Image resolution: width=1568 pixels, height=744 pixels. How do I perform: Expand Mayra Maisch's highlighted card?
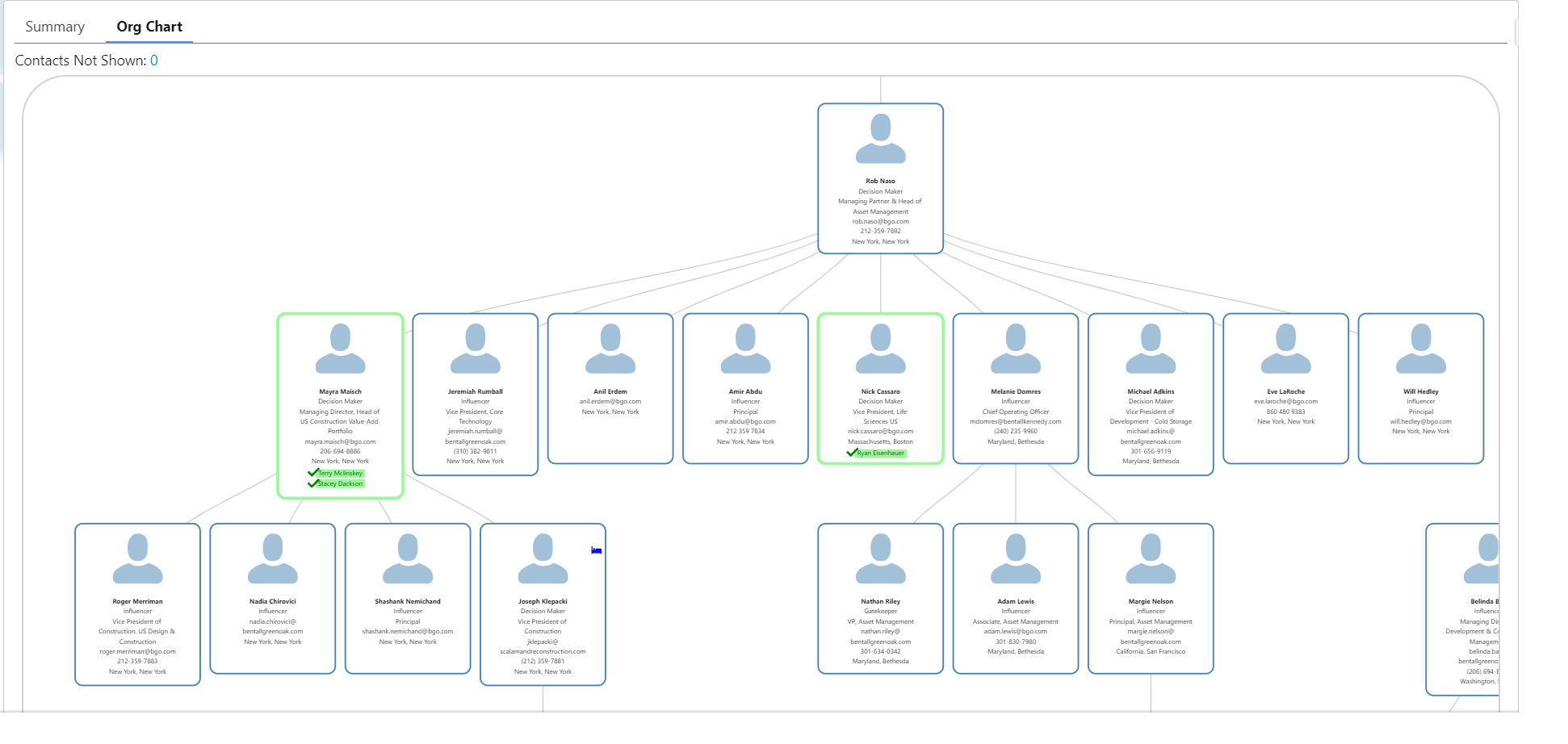point(340,403)
